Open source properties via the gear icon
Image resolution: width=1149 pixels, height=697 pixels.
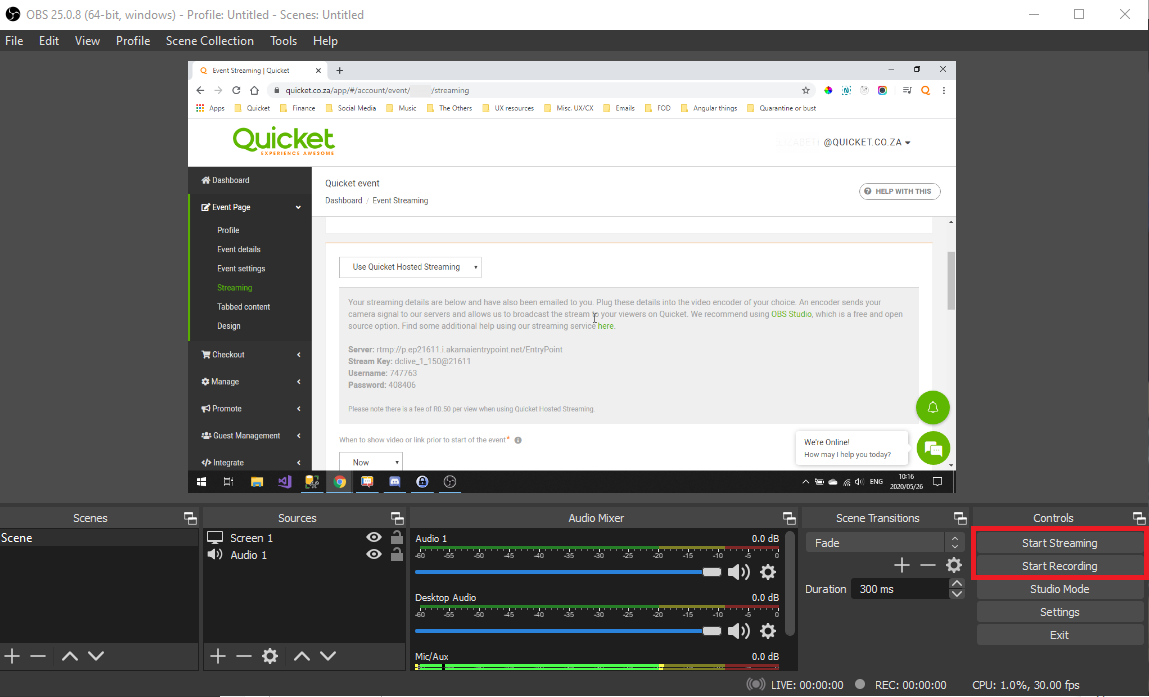coord(268,656)
